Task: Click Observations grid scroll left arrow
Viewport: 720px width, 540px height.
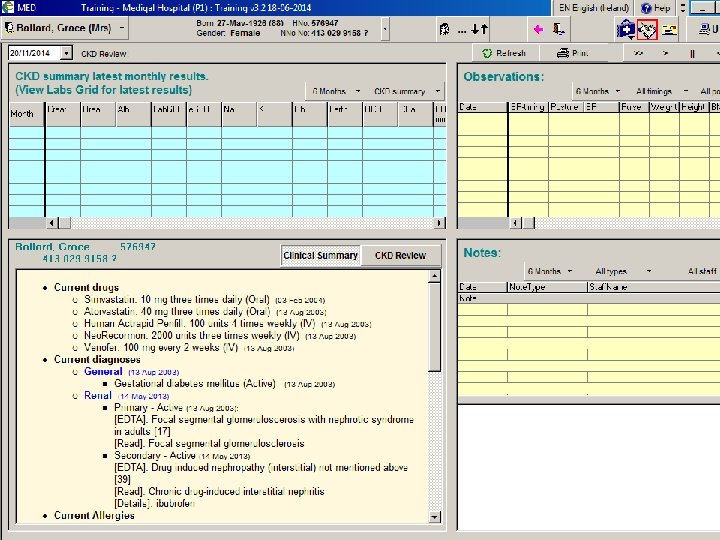Action: 515,223
